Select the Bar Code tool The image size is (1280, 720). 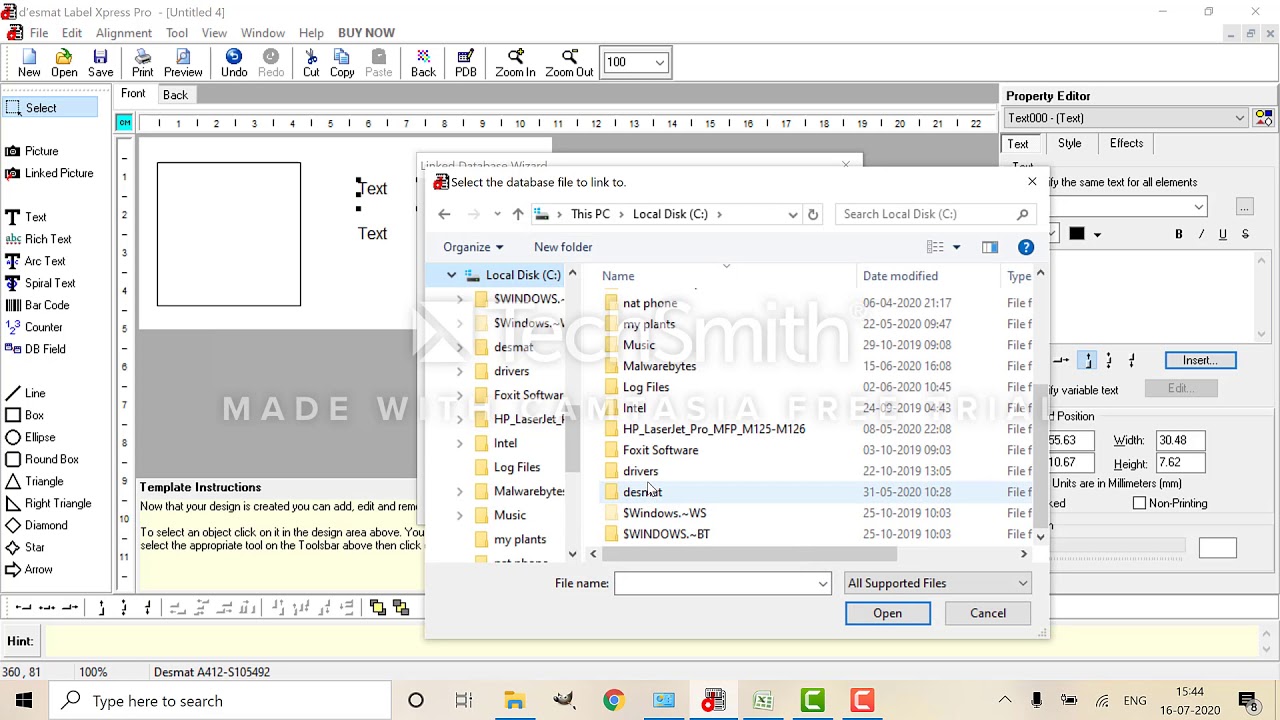37,305
